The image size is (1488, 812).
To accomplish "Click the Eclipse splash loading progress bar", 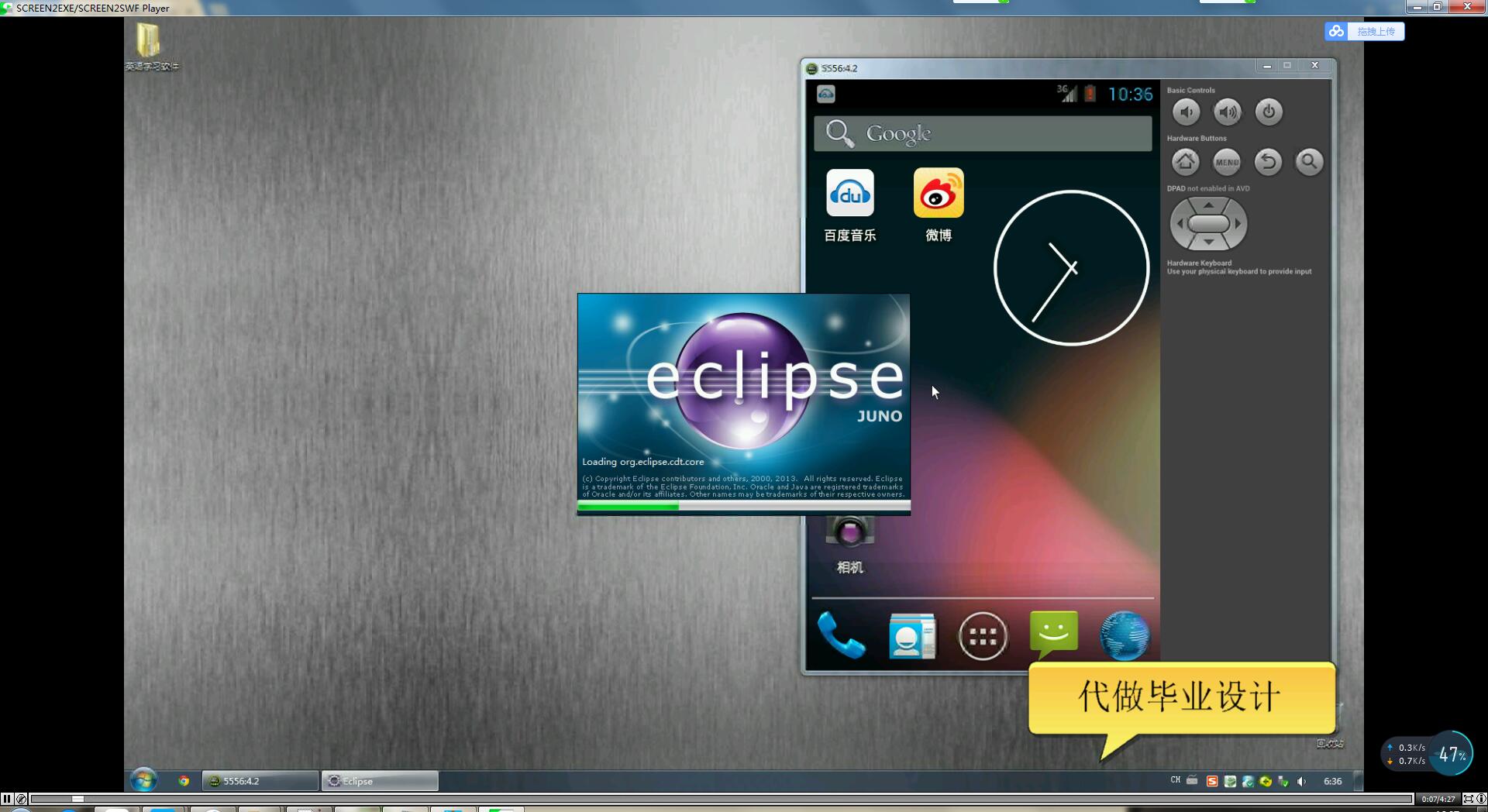I will [744, 507].
